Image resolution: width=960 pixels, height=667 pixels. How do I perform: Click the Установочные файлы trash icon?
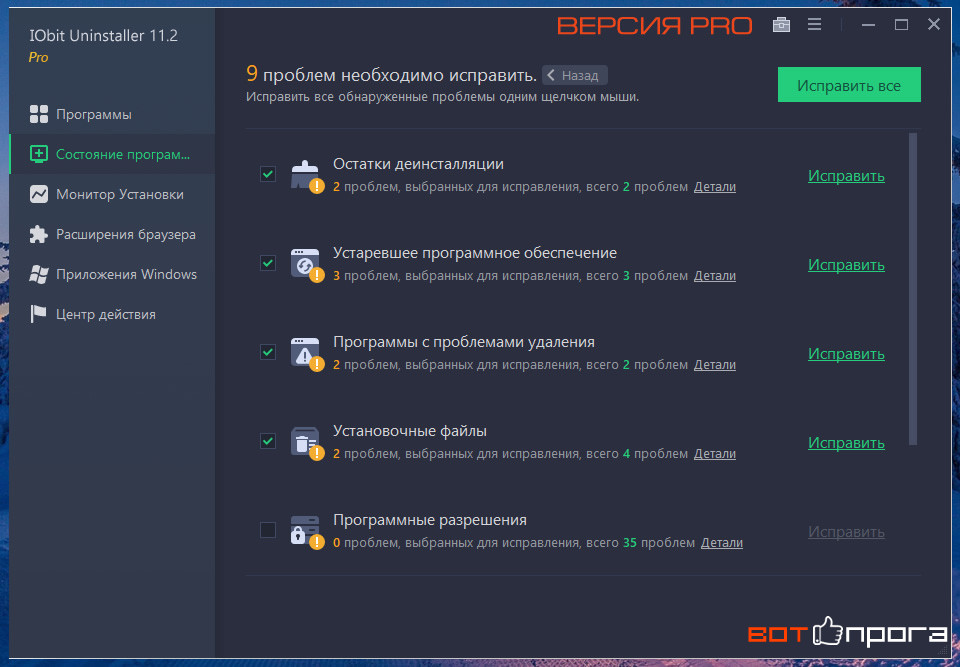[x=306, y=442]
